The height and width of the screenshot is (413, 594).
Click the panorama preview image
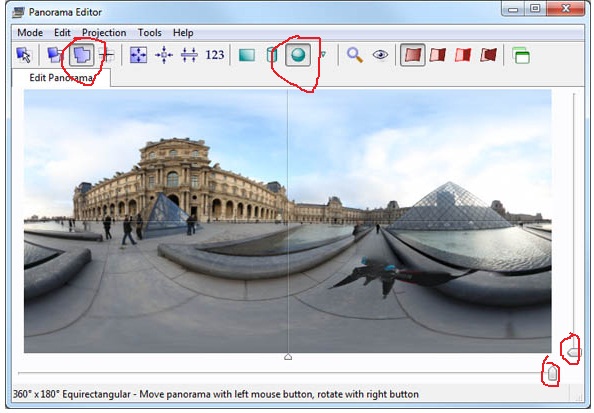[288, 221]
